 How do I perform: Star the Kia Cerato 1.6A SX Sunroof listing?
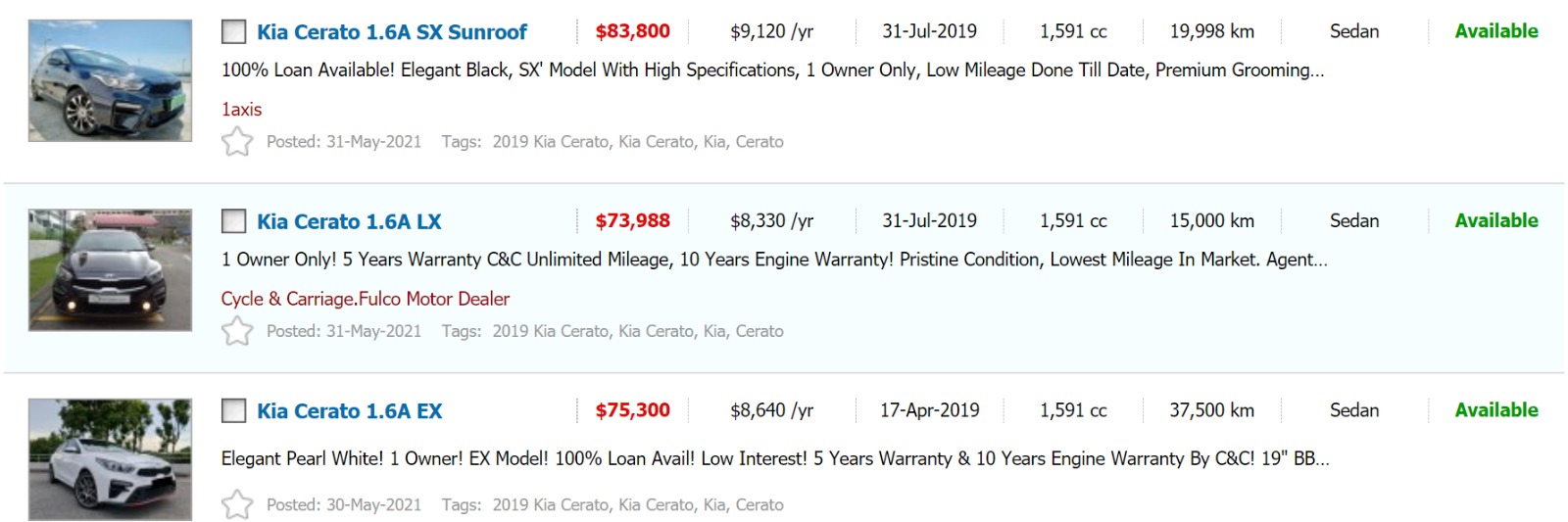[237, 142]
